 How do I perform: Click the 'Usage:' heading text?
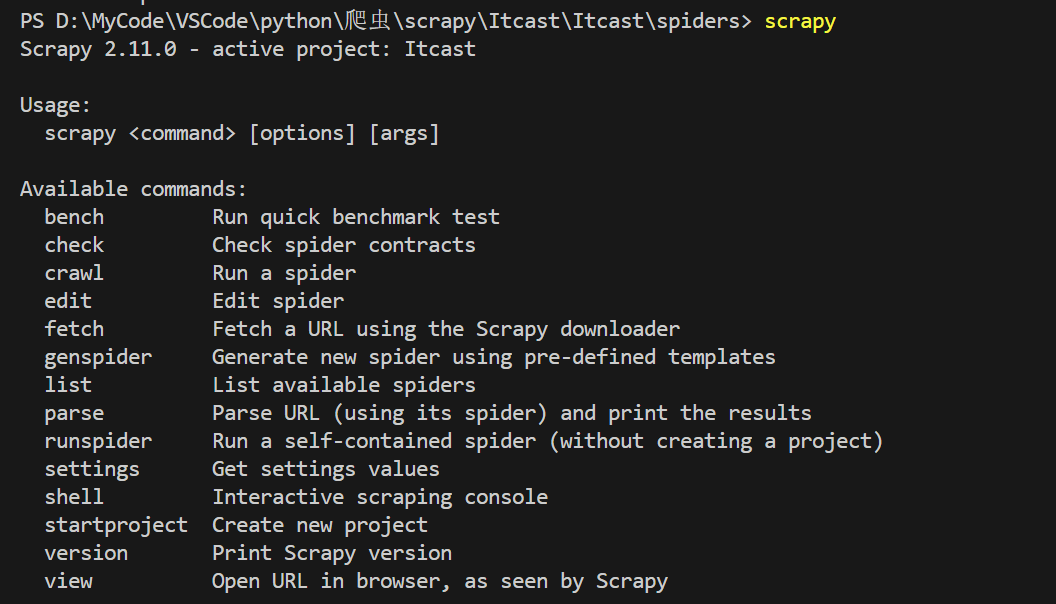(56, 105)
